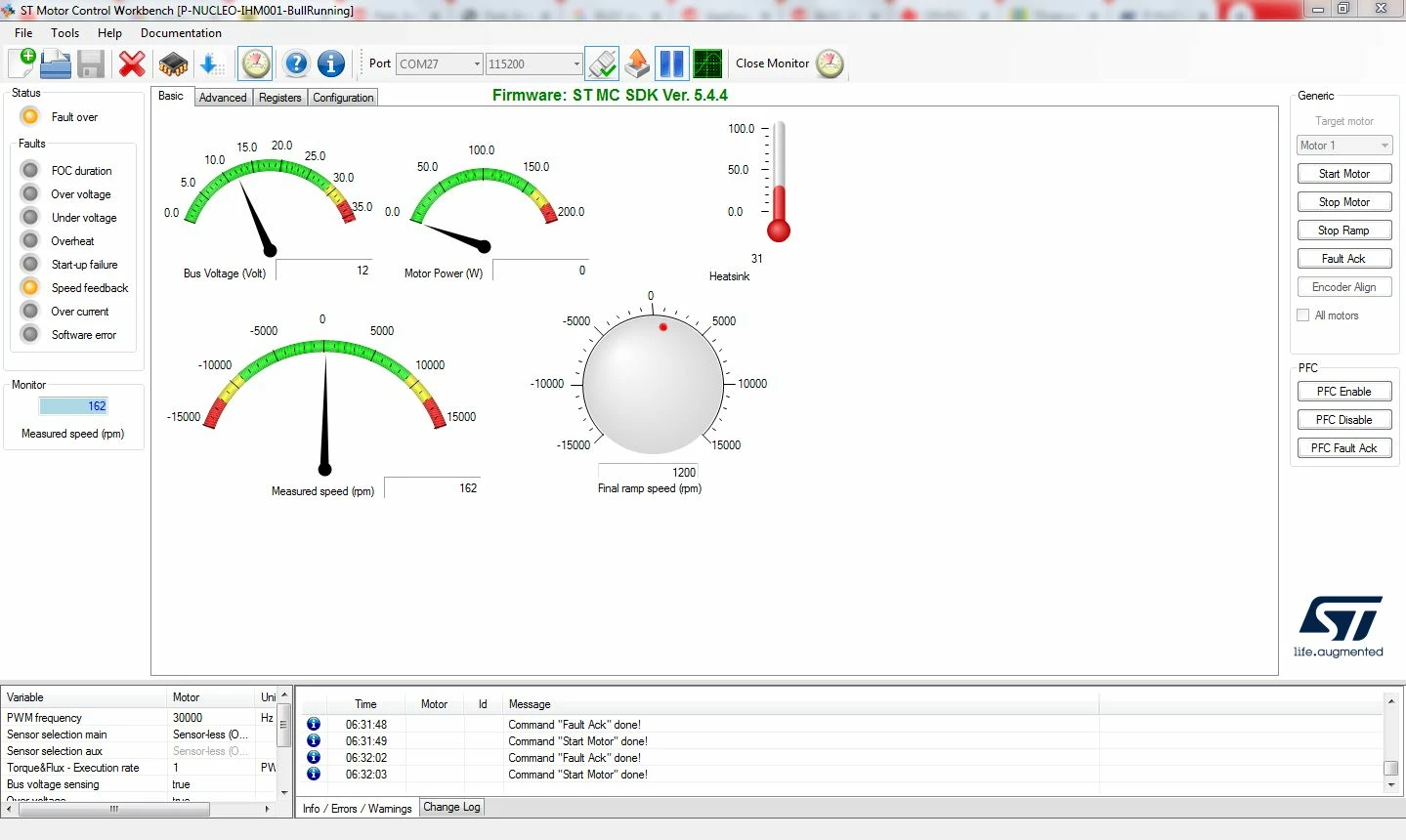The width and height of the screenshot is (1406, 840).
Task: Click the Overheat fault indicator
Action: (x=30, y=240)
